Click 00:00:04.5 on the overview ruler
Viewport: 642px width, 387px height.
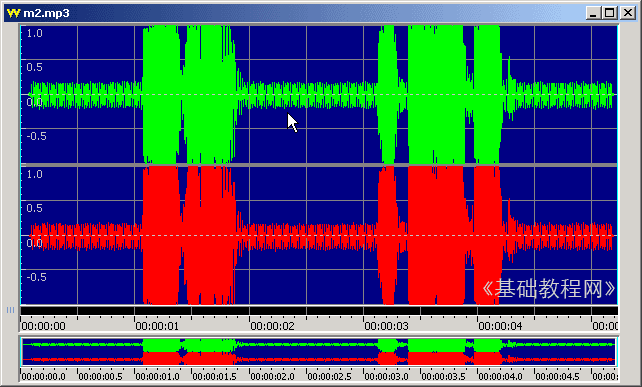pyautogui.click(x=558, y=376)
